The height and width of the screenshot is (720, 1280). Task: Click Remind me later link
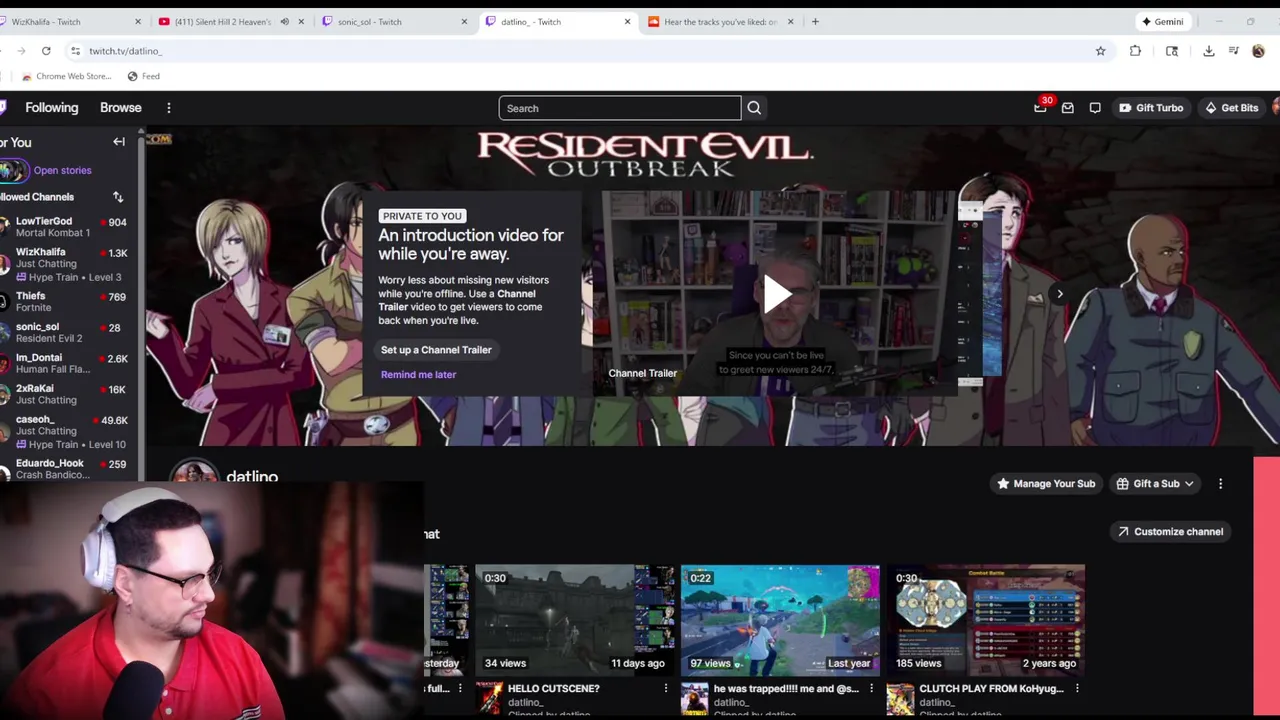click(418, 375)
